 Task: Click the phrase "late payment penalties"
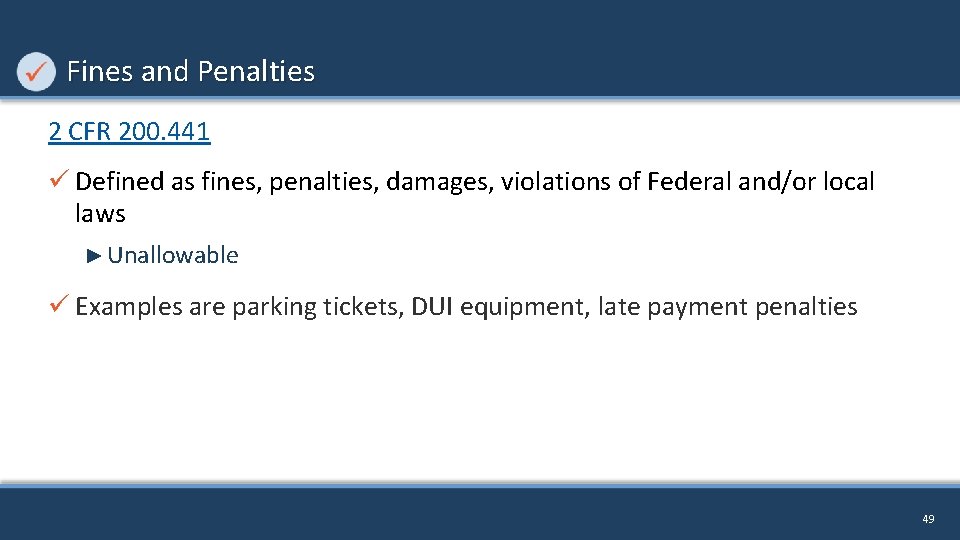(727, 307)
